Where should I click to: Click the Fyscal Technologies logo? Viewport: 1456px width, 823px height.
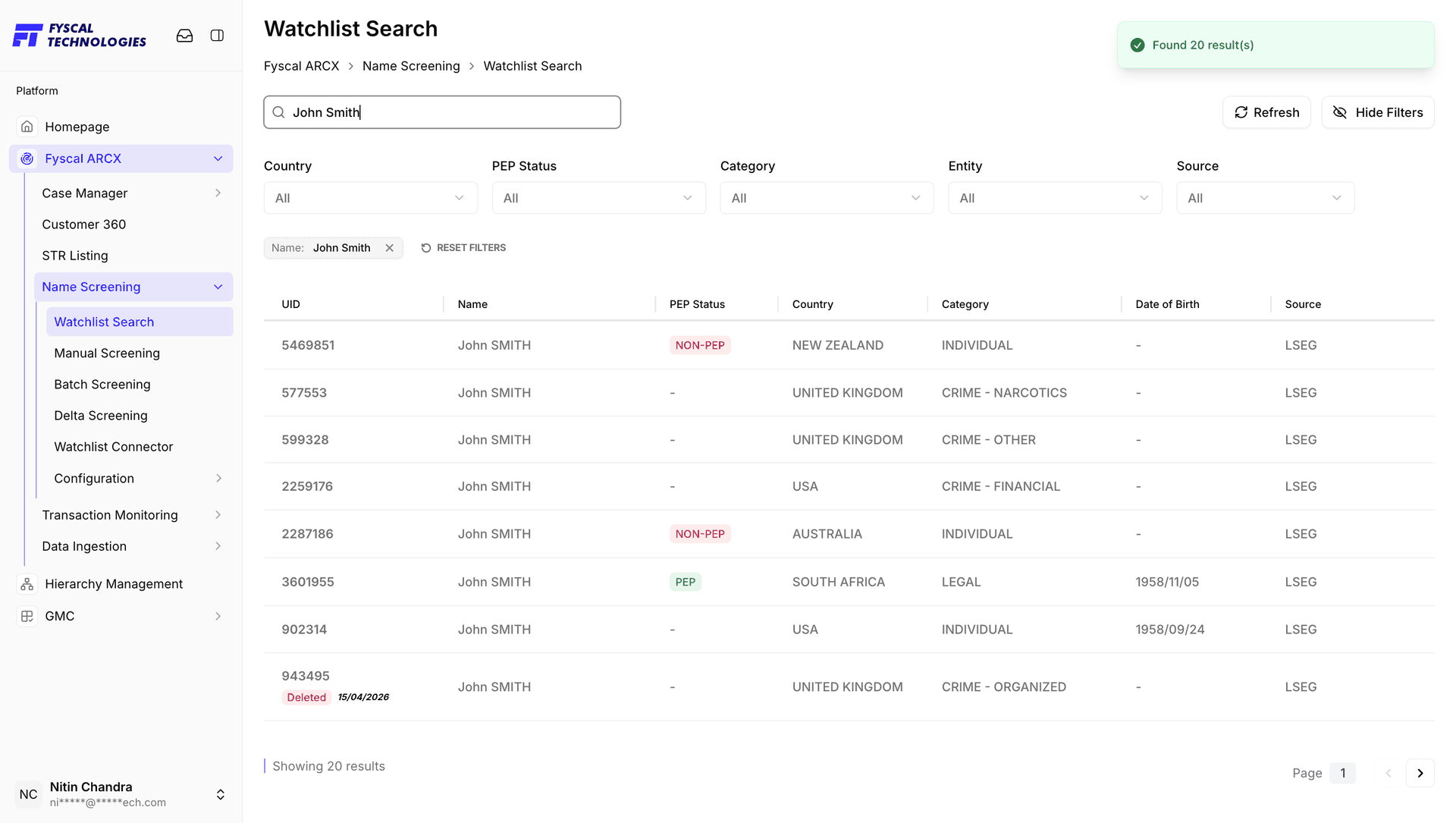click(x=80, y=36)
